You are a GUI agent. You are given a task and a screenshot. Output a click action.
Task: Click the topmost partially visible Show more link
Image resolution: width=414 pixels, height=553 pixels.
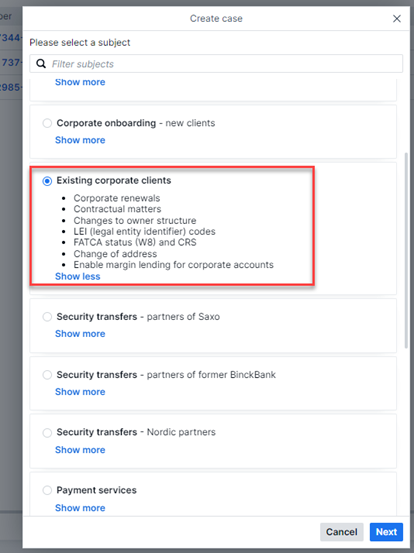point(80,82)
